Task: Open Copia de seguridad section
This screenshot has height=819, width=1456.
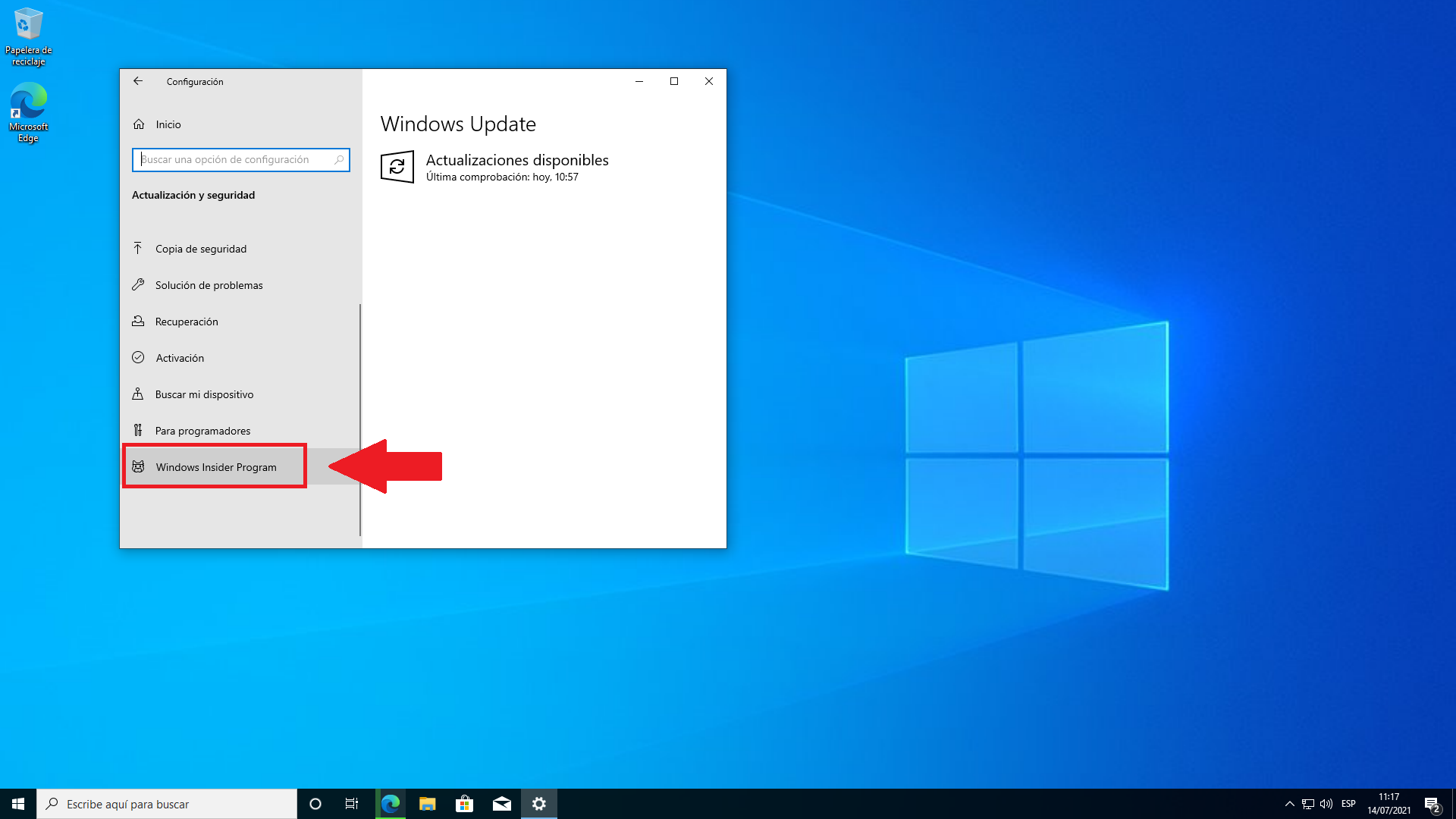Action: coord(200,249)
